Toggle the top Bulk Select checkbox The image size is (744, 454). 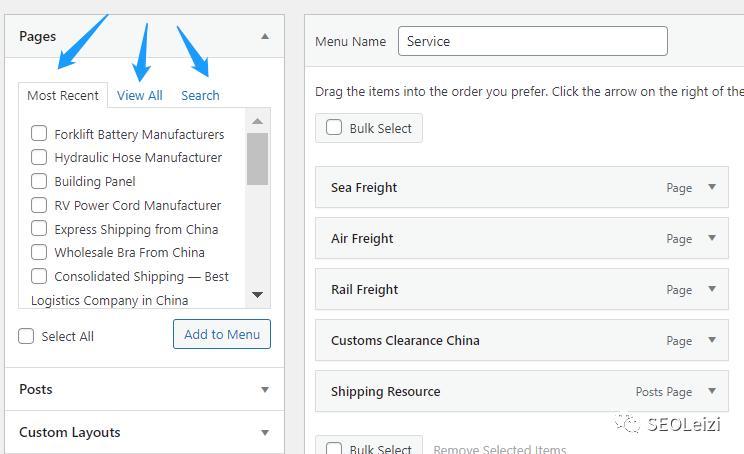[334, 128]
